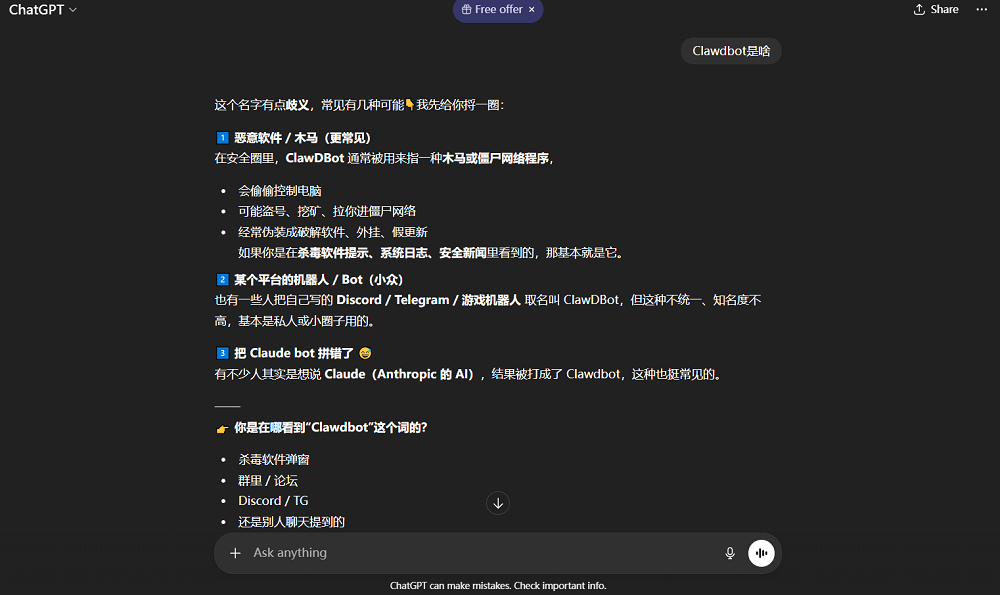Click the gift icon on the Free offer badge
The width and height of the screenshot is (1000, 595).
click(466, 10)
